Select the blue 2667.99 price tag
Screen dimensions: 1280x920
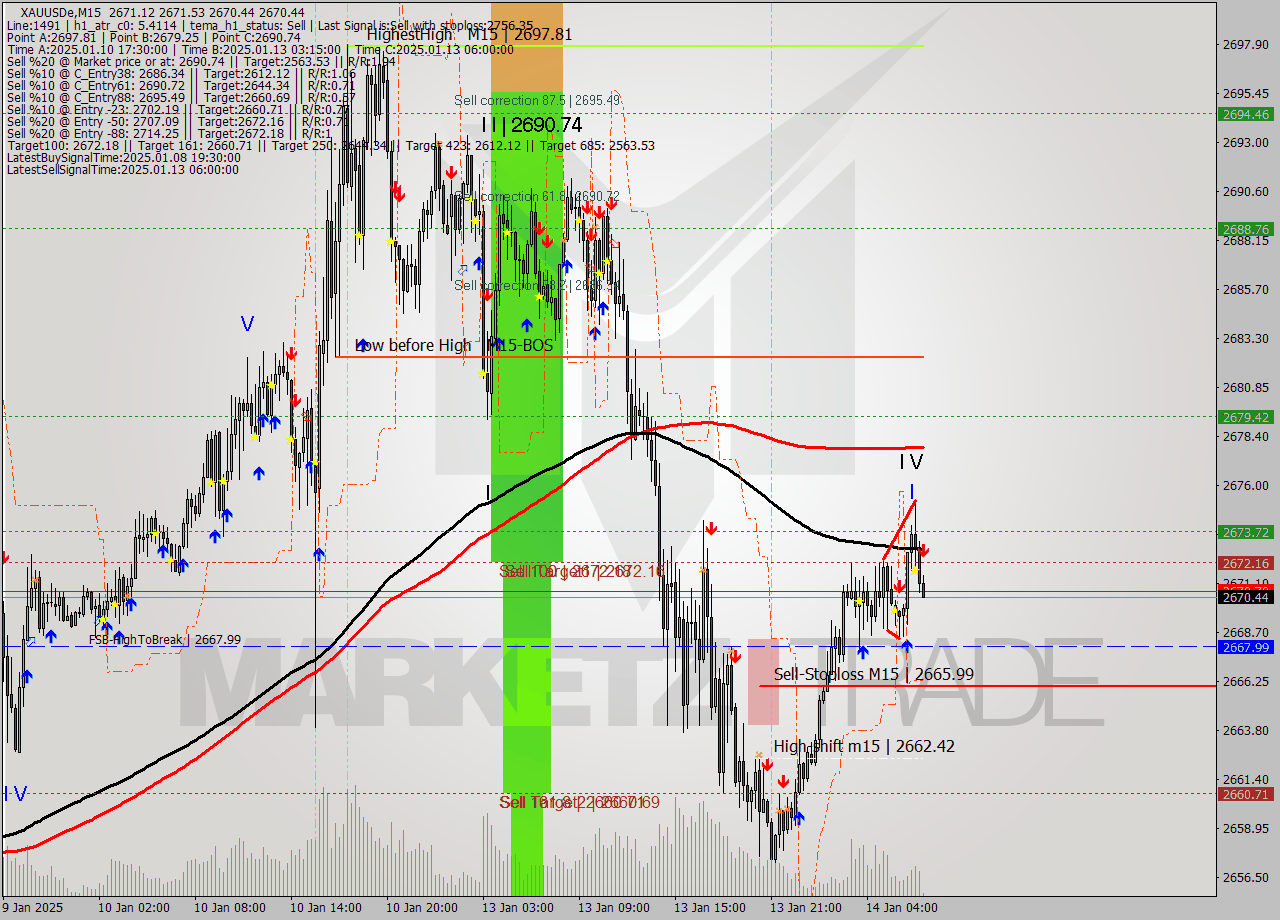[x=1246, y=647]
